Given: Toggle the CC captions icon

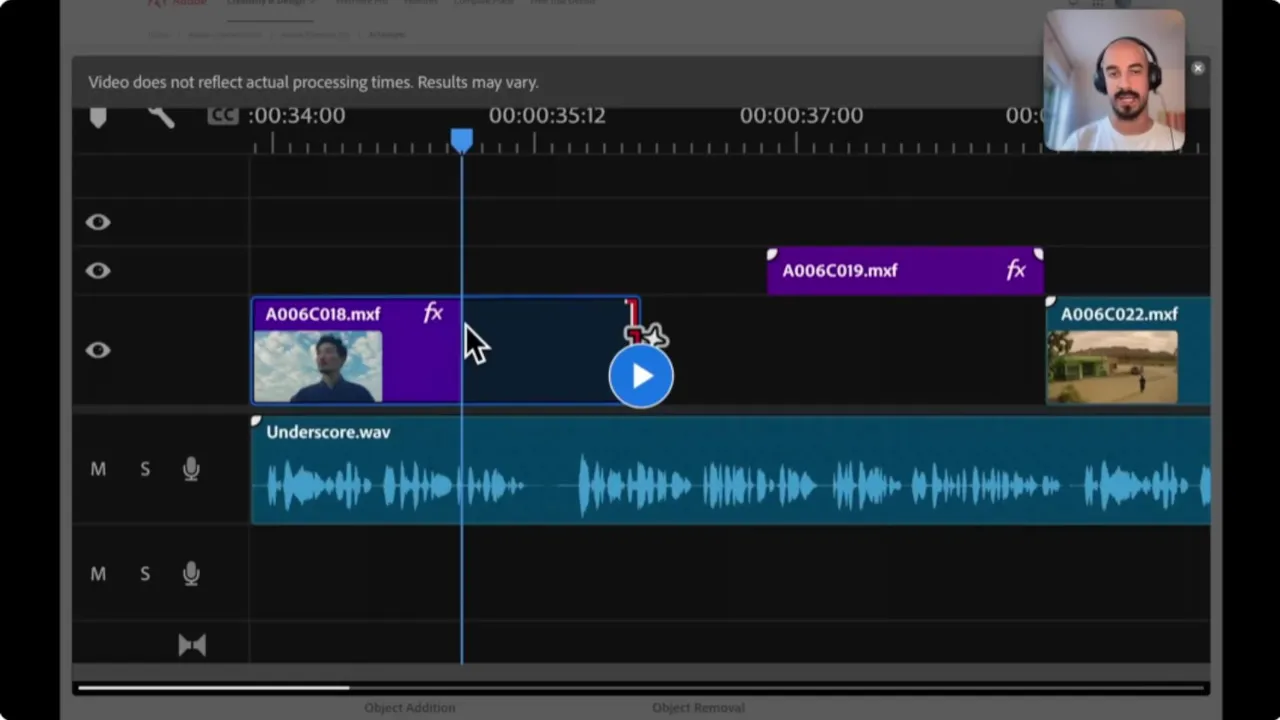Looking at the screenshot, I should (222, 116).
